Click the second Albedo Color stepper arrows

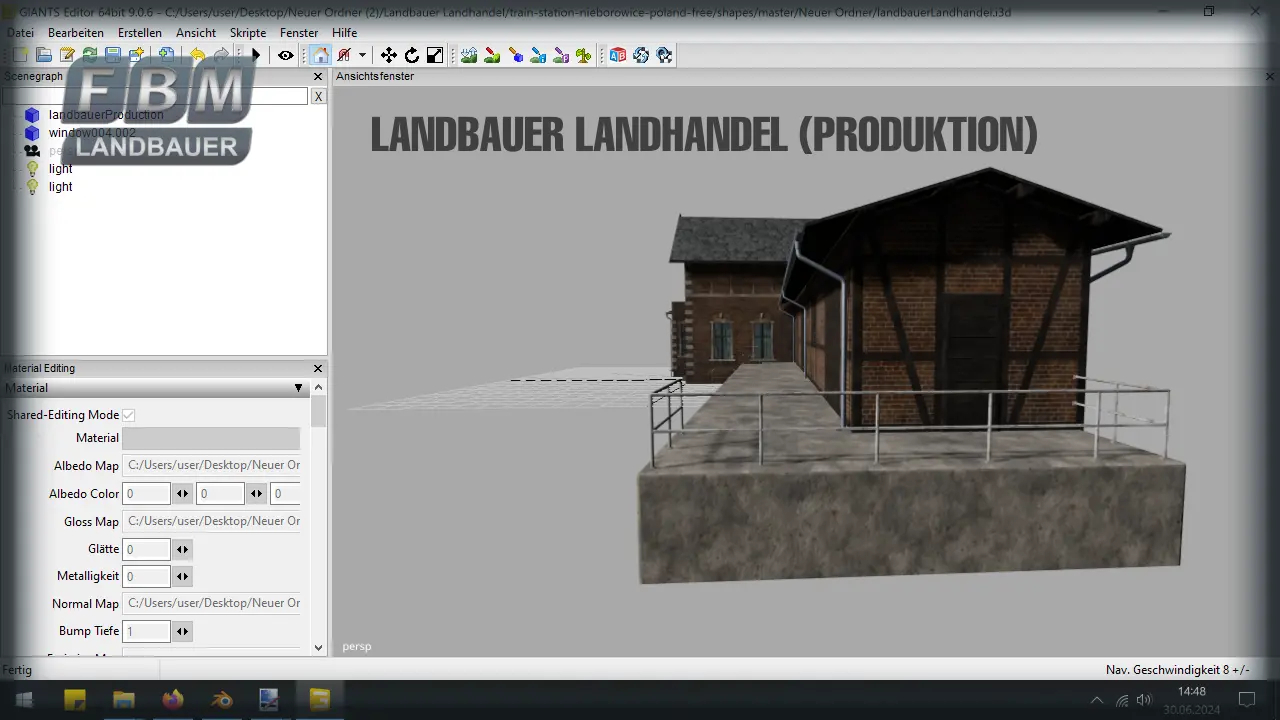tap(257, 493)
